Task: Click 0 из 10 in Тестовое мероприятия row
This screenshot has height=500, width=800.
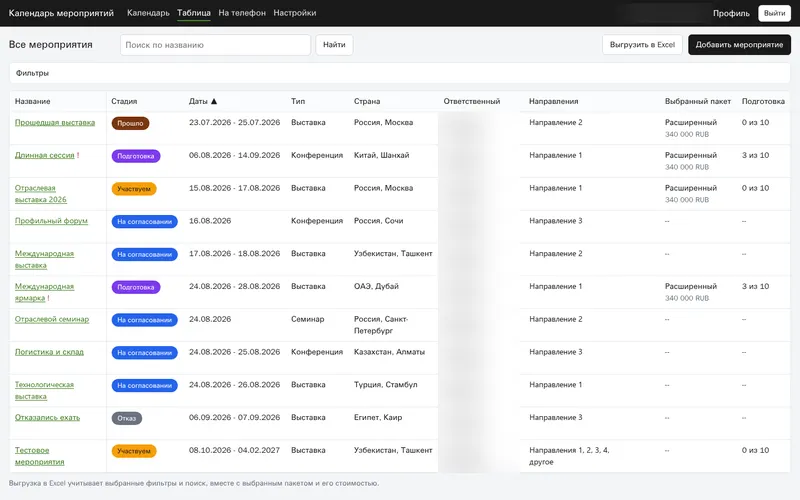Action: [x=755, y=451]
